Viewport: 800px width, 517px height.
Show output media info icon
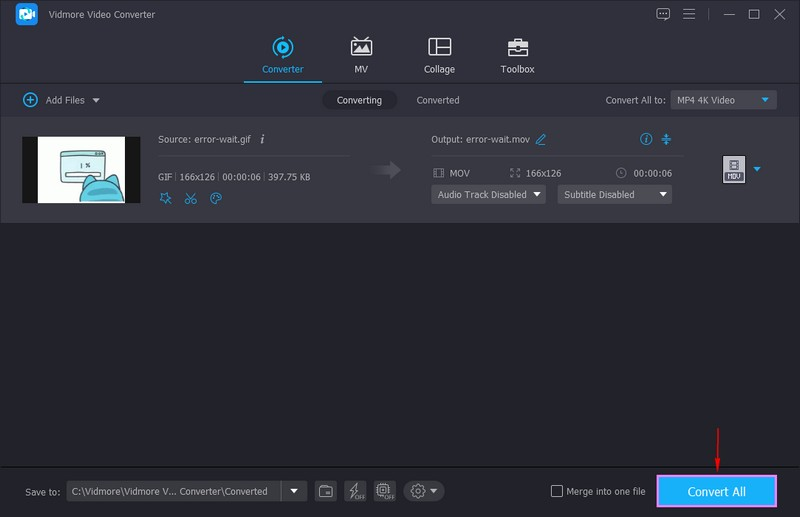[646, 139]
